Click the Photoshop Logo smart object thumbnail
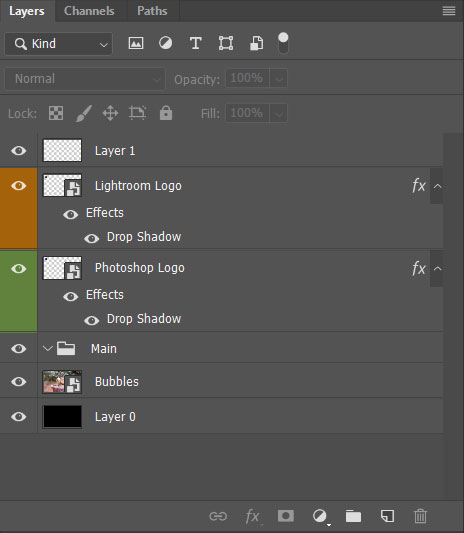The image size is (464, 533). point(62,268)
